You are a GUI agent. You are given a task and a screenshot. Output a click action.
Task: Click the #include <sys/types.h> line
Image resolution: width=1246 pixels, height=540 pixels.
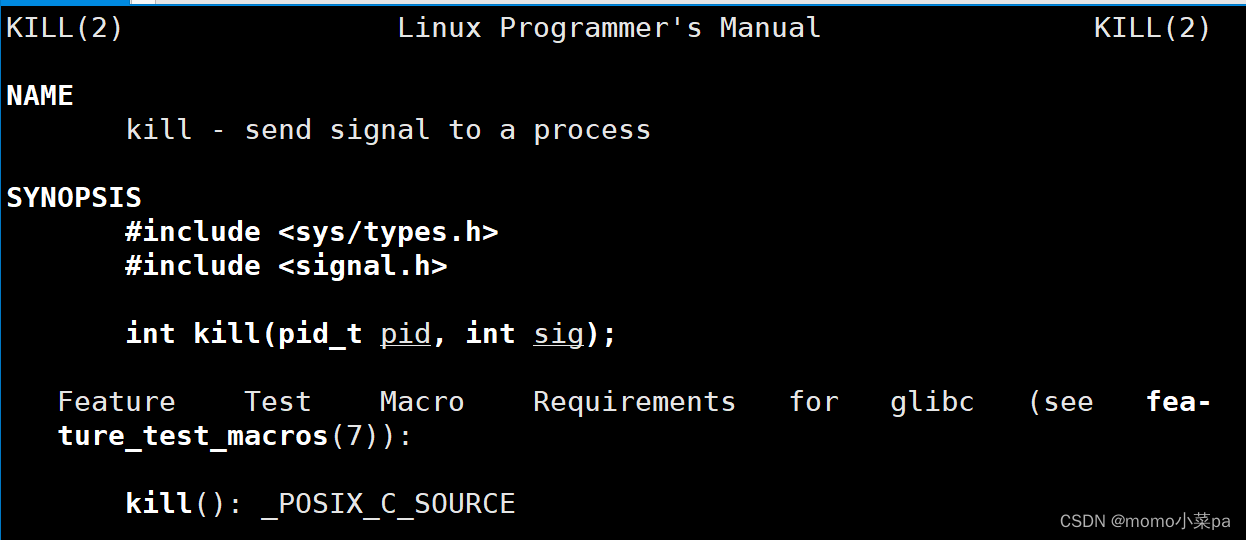click(312, 232)
